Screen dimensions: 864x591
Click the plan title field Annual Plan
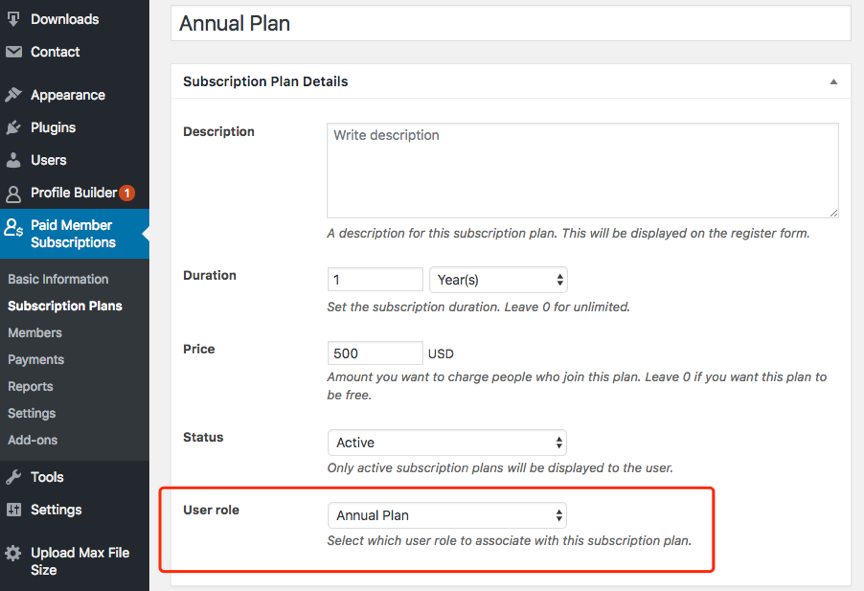(x=510, y=23)
